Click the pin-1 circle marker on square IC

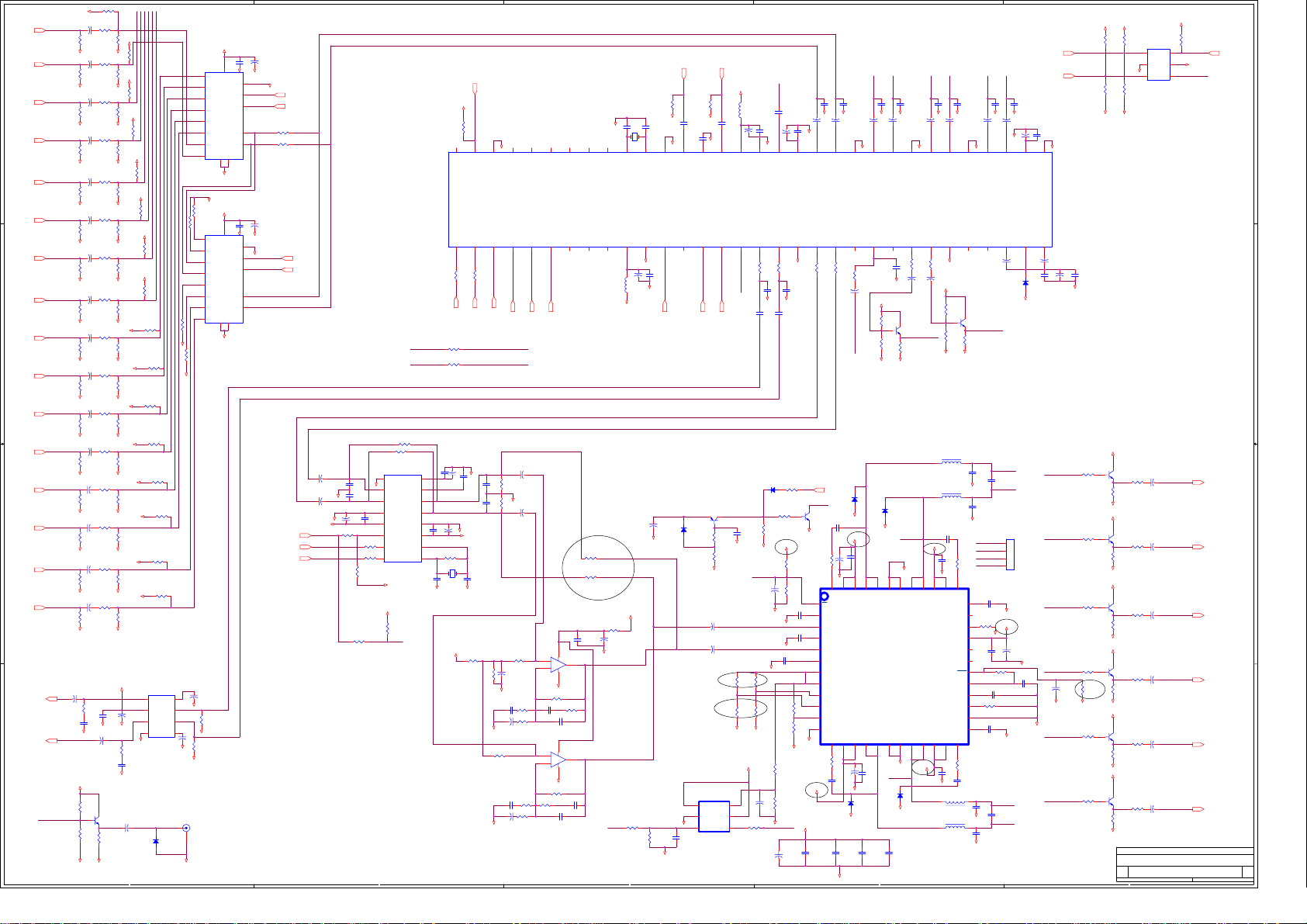pyautogui.click(x=825, y=597)
